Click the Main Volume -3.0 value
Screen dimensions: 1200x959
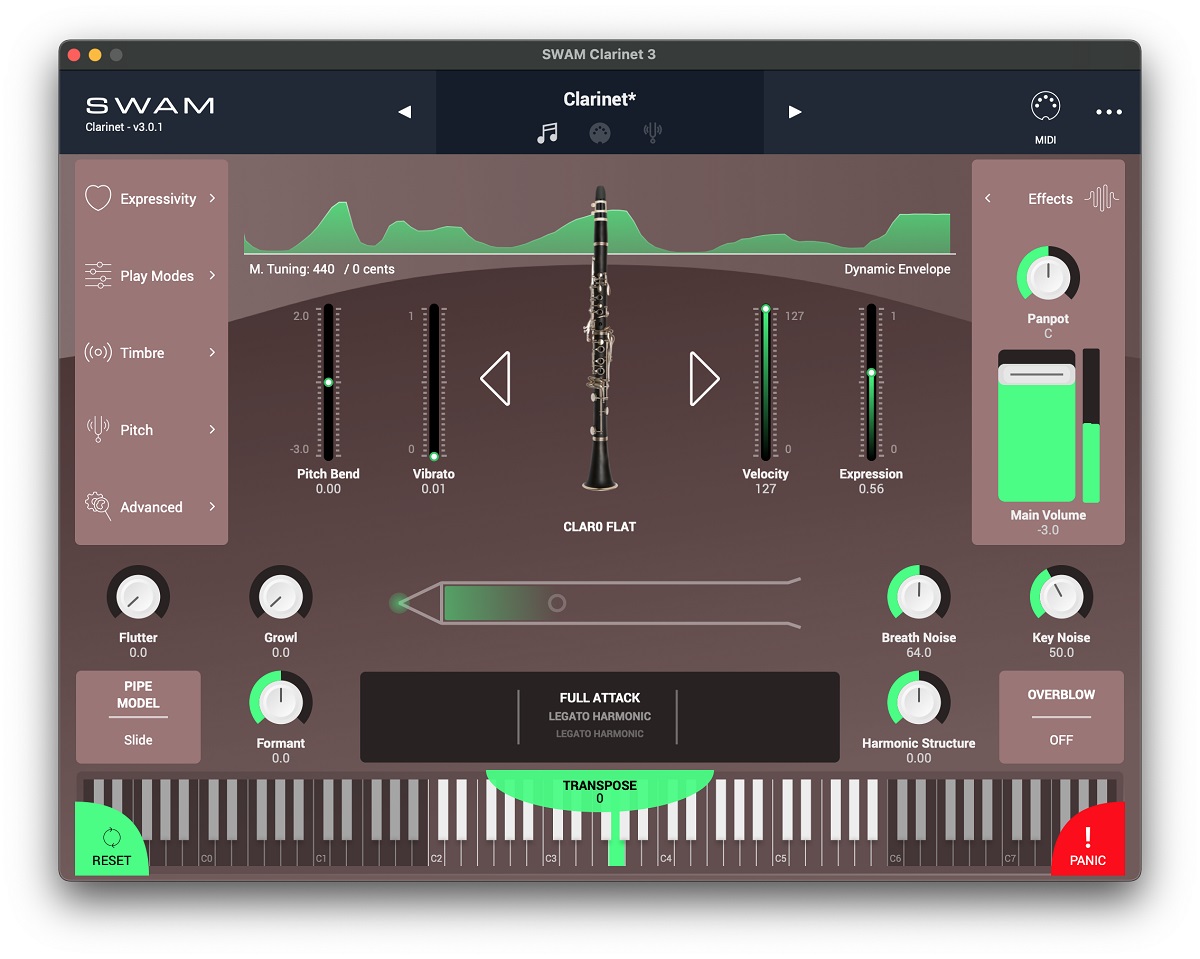(x=1048, y=530)
